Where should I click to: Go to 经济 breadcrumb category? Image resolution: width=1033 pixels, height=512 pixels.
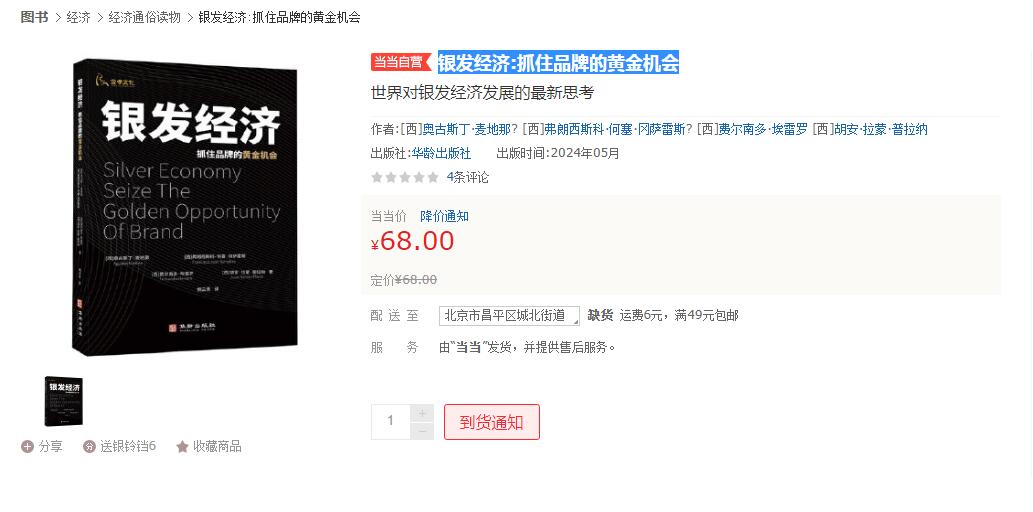click(78, 17)
